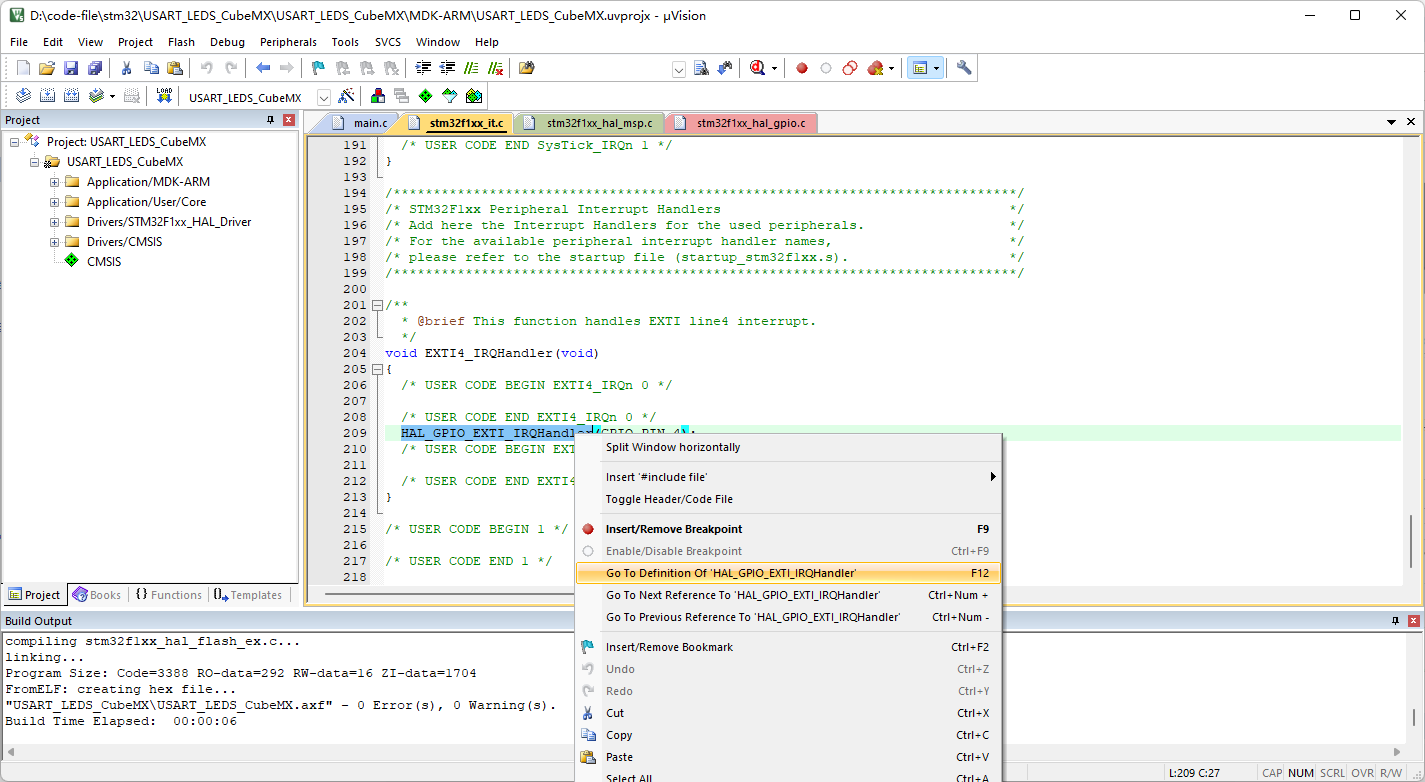The height and width of the screenshot is (782, 1425).
Task: Open the Peripherals menu
Action: point(288,42)
